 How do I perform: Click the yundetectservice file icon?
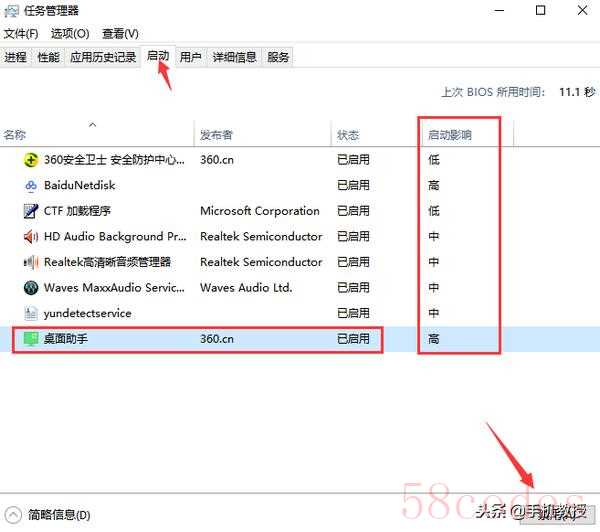click(31, 313)
